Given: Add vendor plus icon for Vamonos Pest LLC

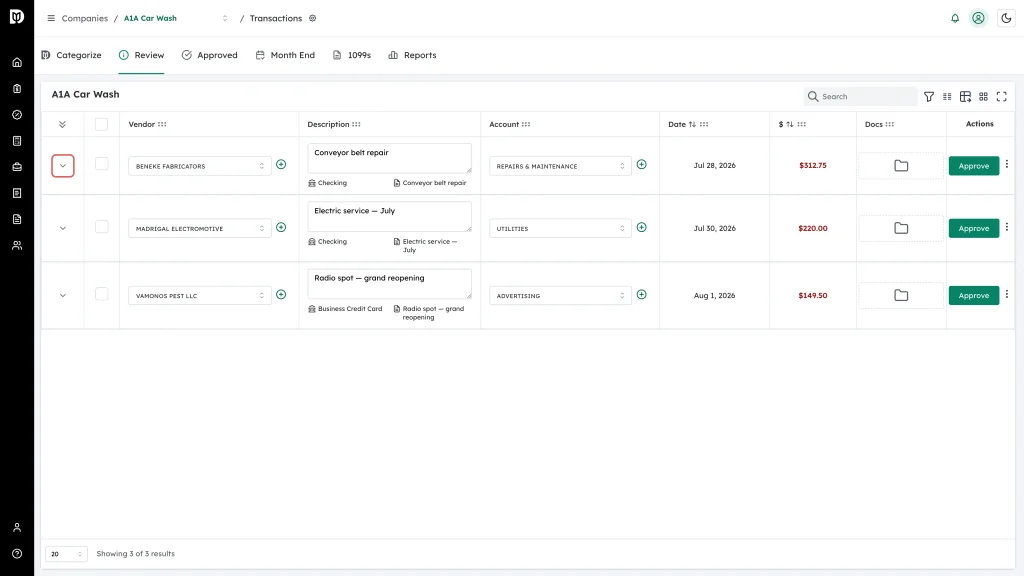Looking at the screenshot, I should (x=281, y=295).
